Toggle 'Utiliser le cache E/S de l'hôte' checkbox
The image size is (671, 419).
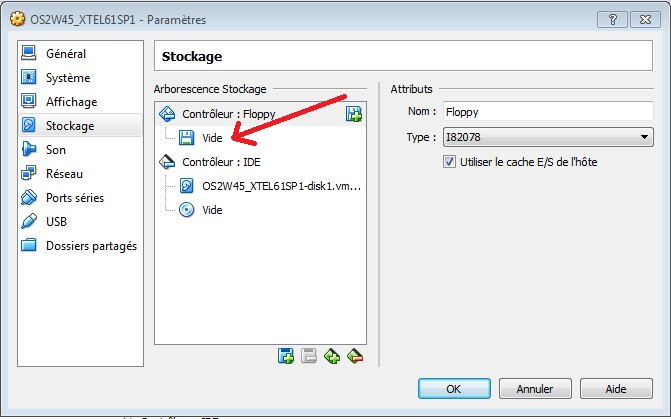(x=449, y=162)
